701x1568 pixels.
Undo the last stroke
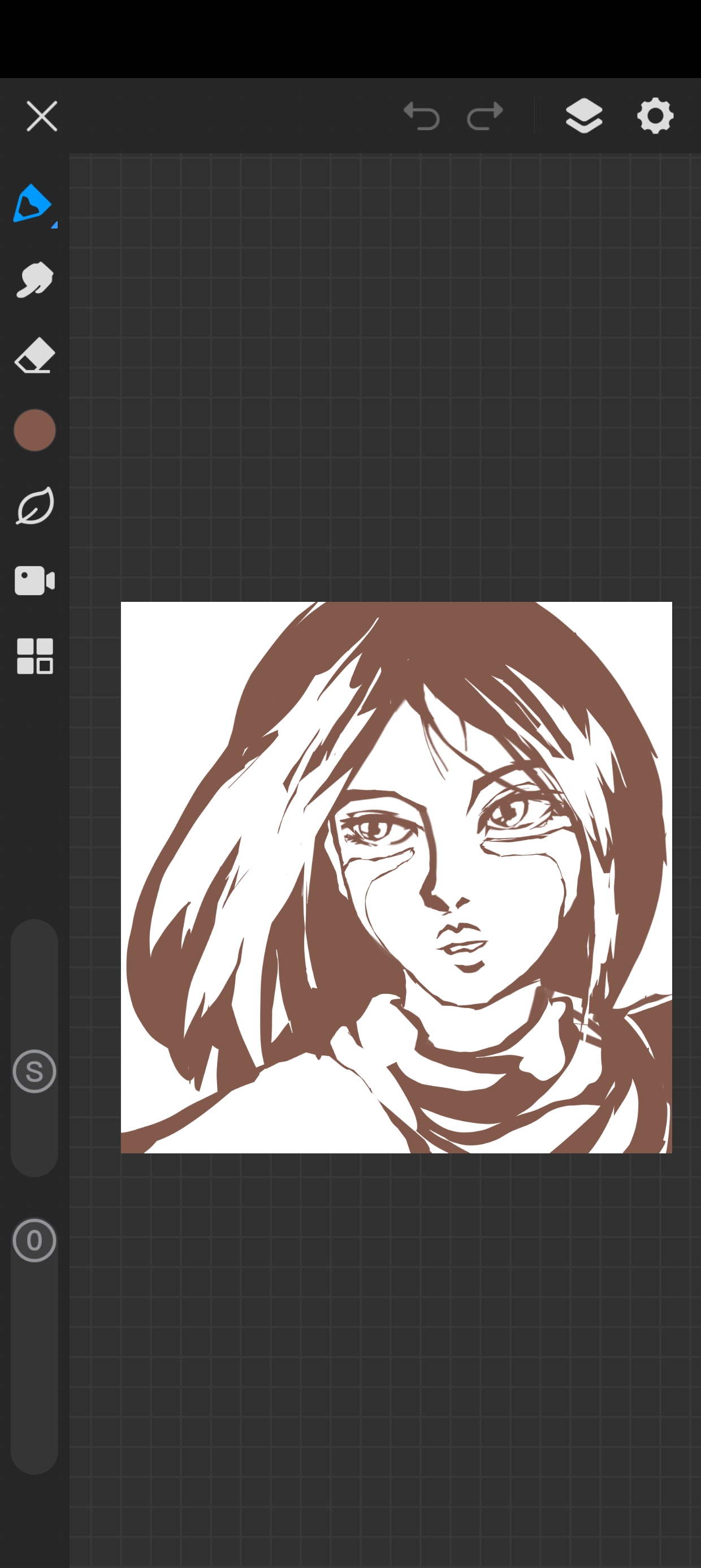[x=421, y=115]
